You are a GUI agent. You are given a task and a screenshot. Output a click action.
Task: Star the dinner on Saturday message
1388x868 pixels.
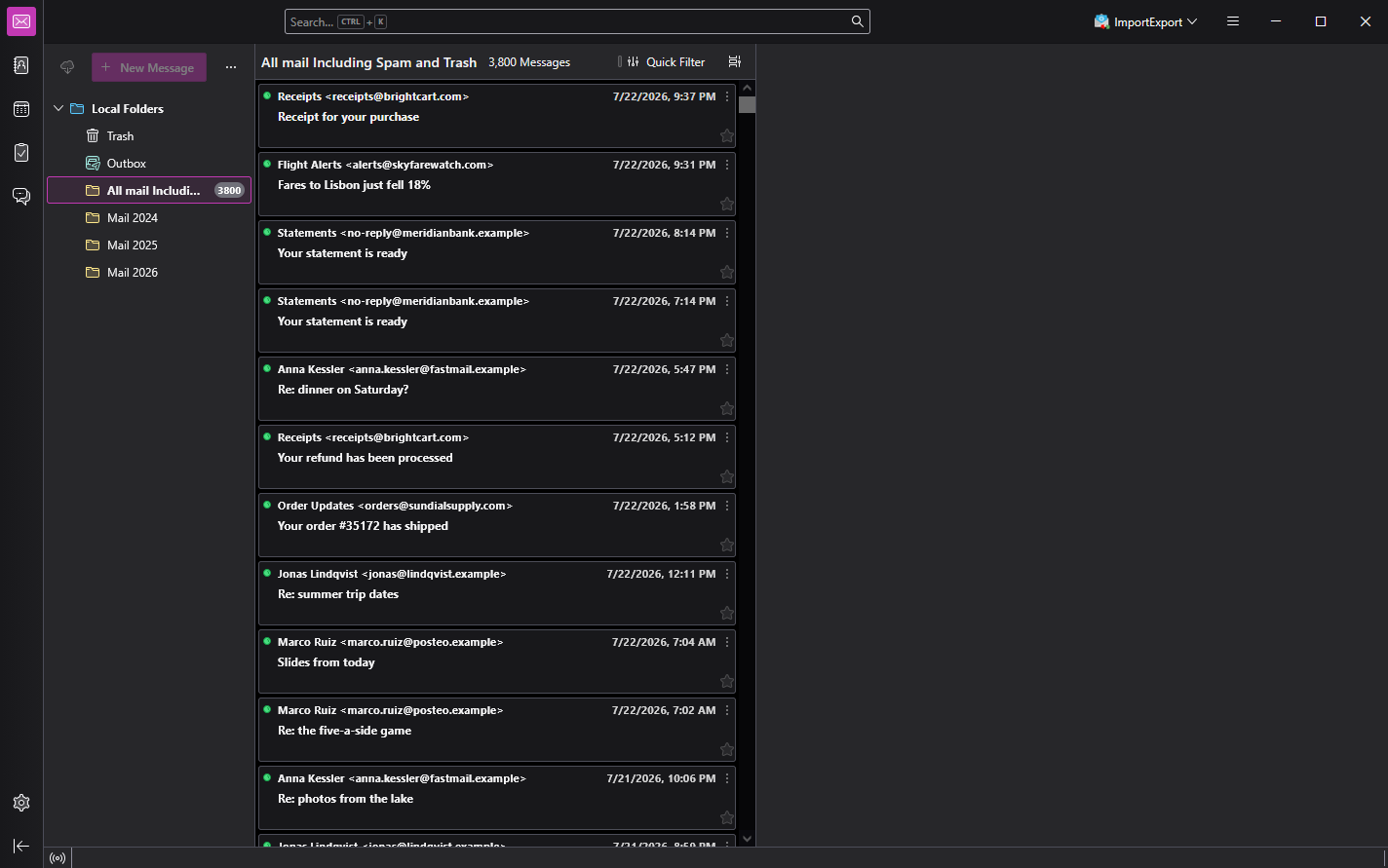(726, 409)
